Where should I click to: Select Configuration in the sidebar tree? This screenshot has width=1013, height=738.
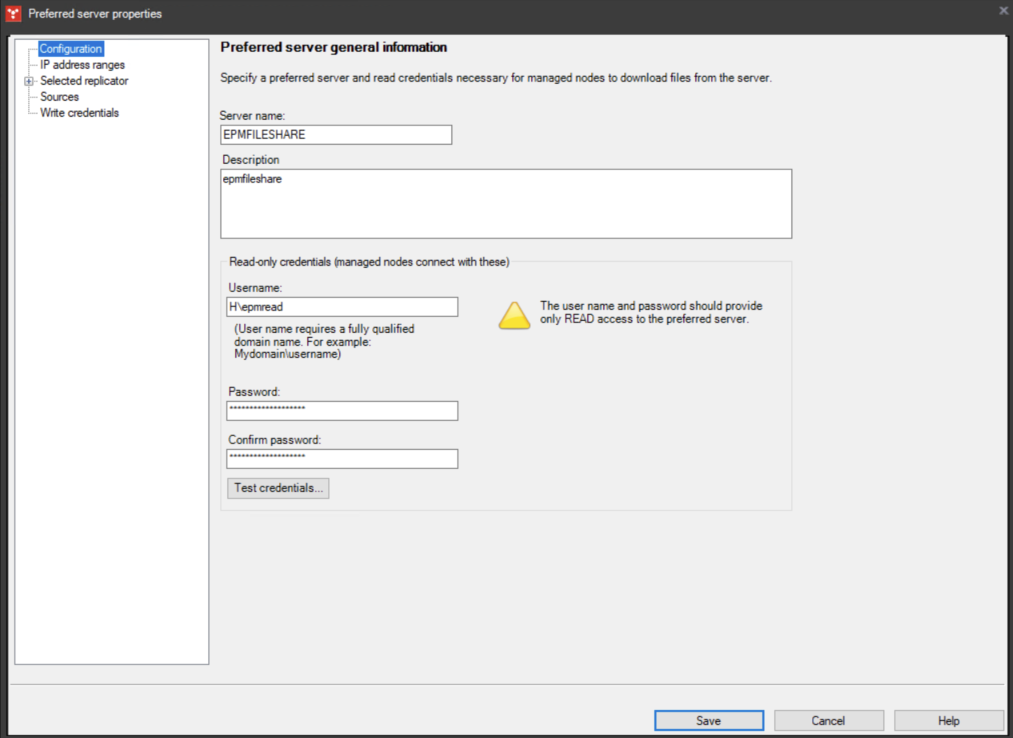coord(71,48)
